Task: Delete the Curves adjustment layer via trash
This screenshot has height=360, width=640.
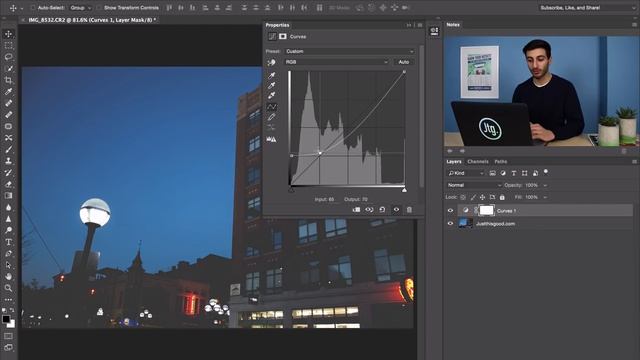Action: pos(409,209)
